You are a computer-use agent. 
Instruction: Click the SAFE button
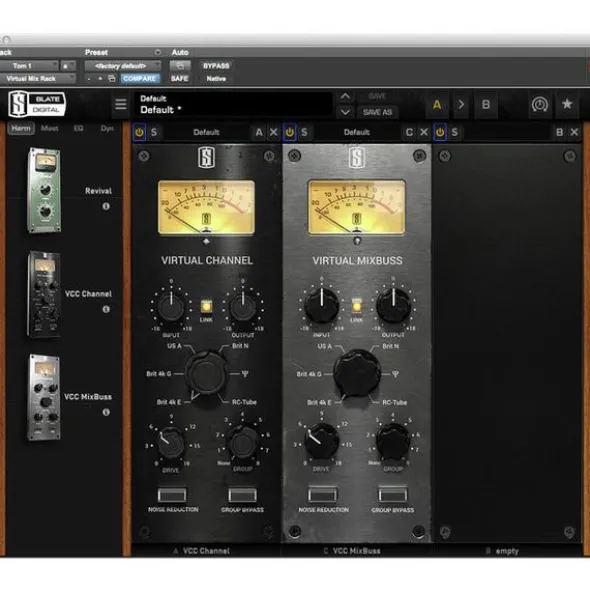(179, 78)
